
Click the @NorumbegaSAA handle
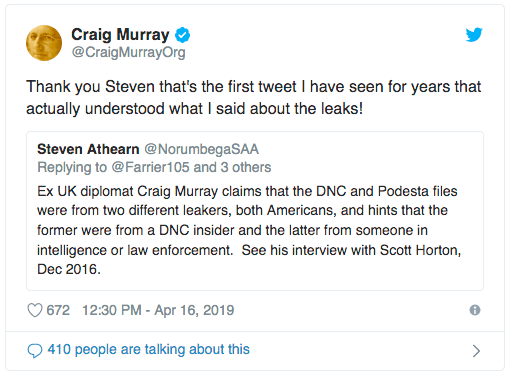pyautogui.click(x=201, y=149)
